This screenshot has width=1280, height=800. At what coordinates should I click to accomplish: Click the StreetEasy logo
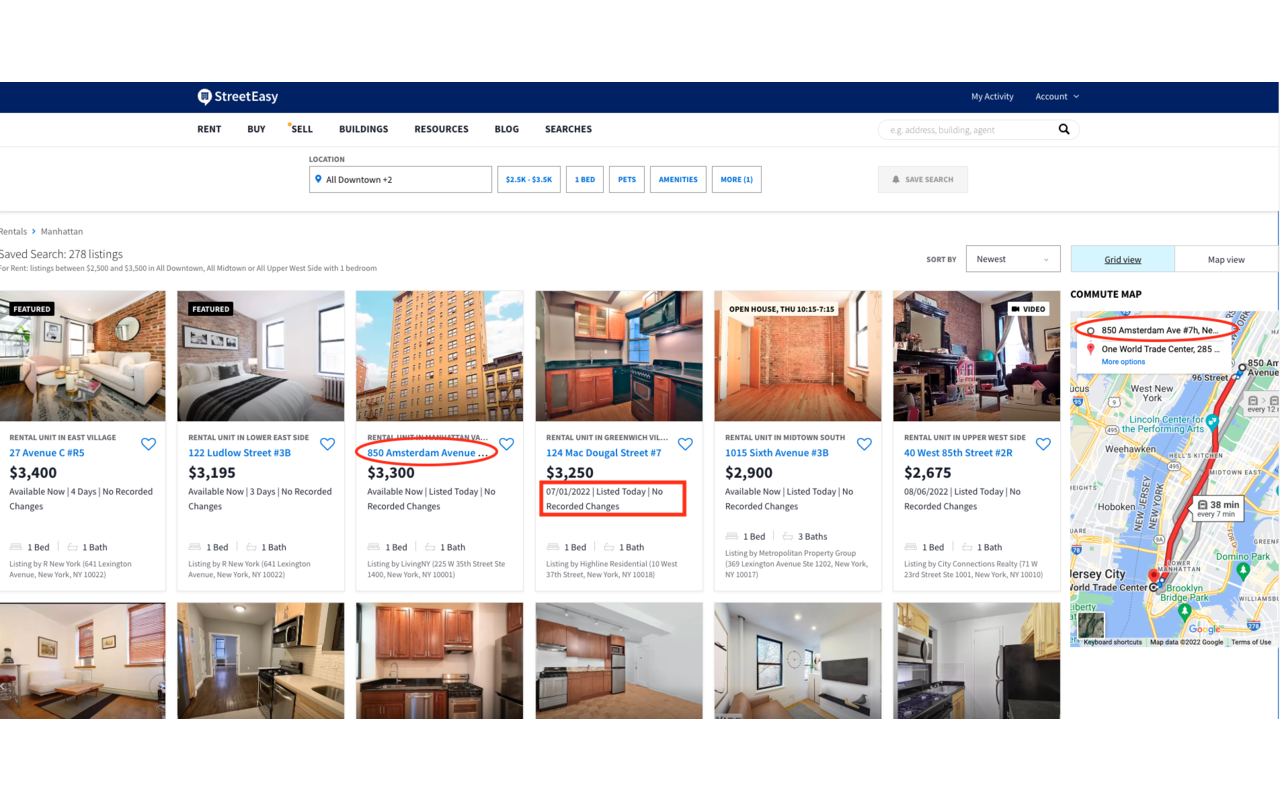[x=238, y=97]
